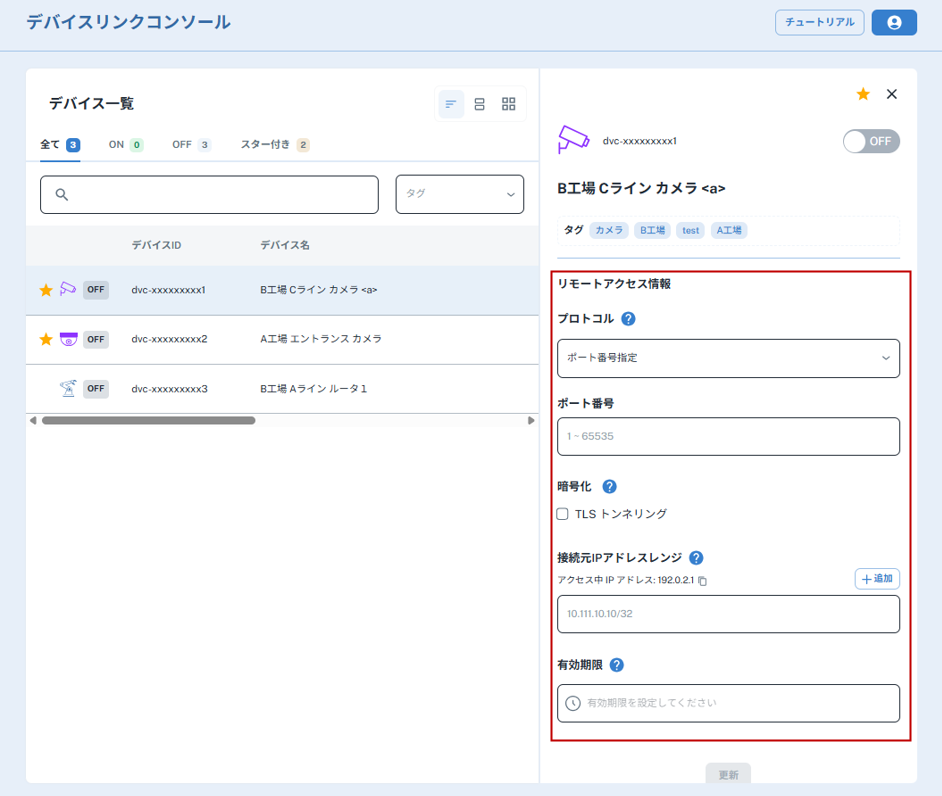Open the 暗号化 help icon

pyautogui.click(x=609, y=487)
